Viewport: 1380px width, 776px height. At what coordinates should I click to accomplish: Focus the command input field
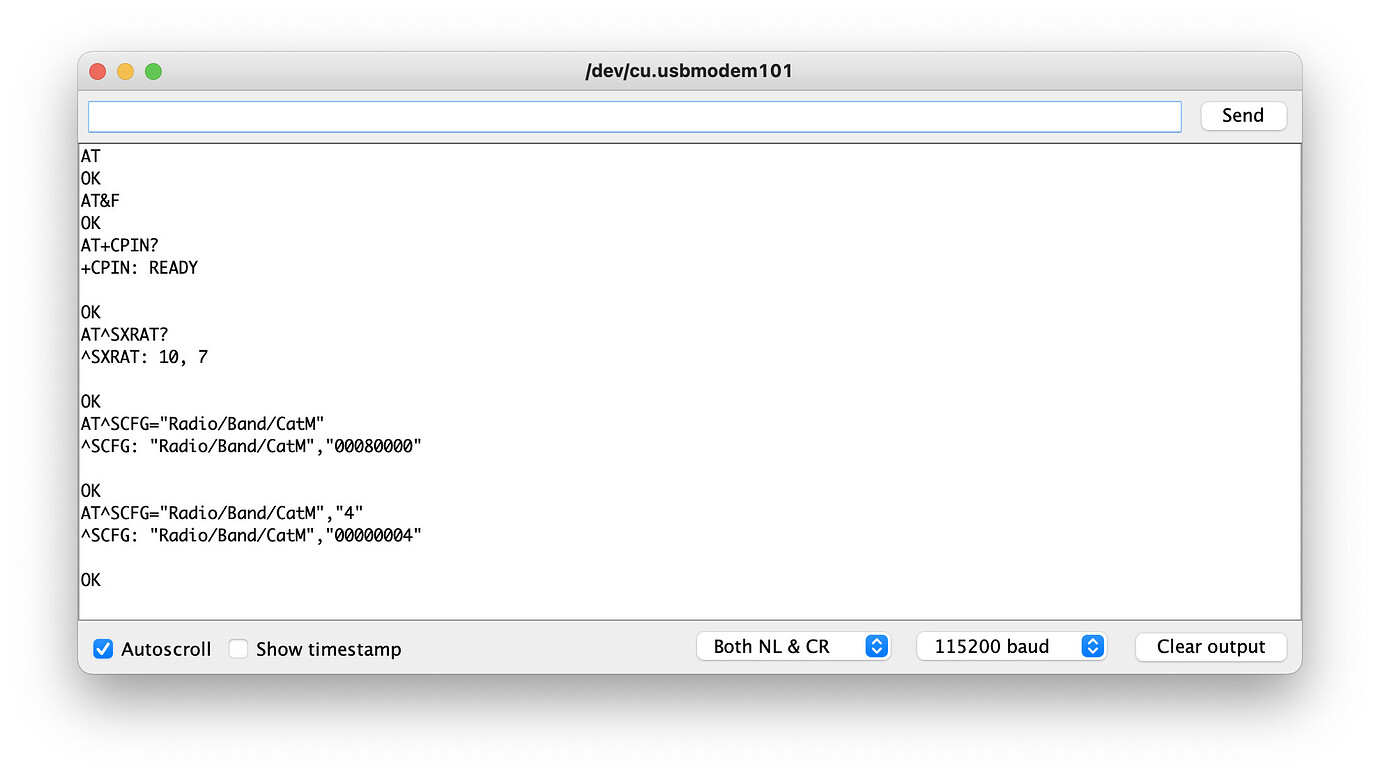[635, 116]
